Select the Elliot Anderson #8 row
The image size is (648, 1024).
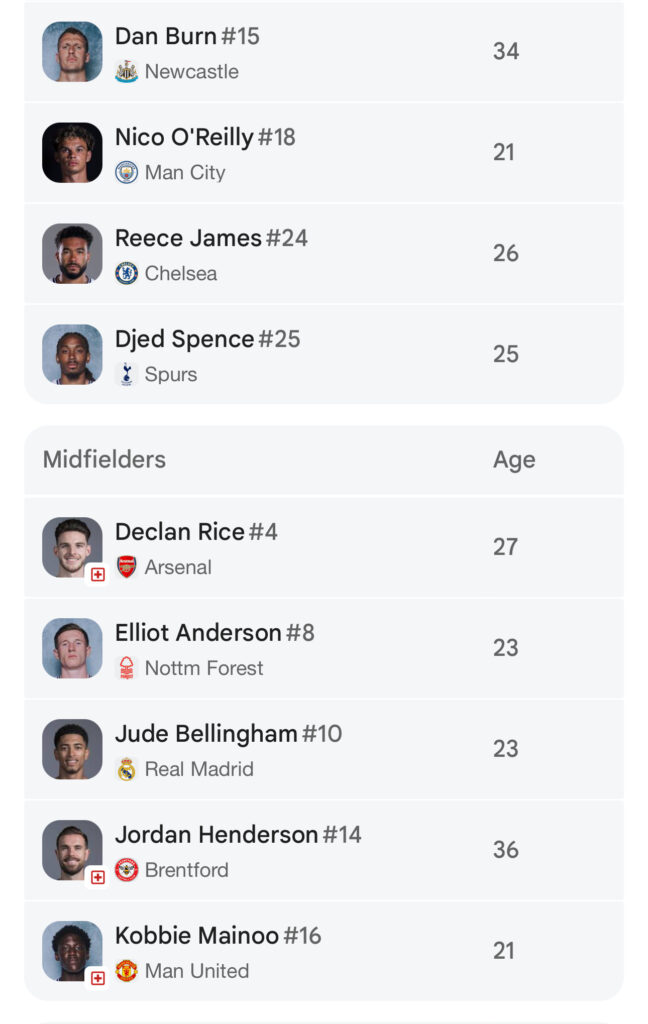pos(324,648)
